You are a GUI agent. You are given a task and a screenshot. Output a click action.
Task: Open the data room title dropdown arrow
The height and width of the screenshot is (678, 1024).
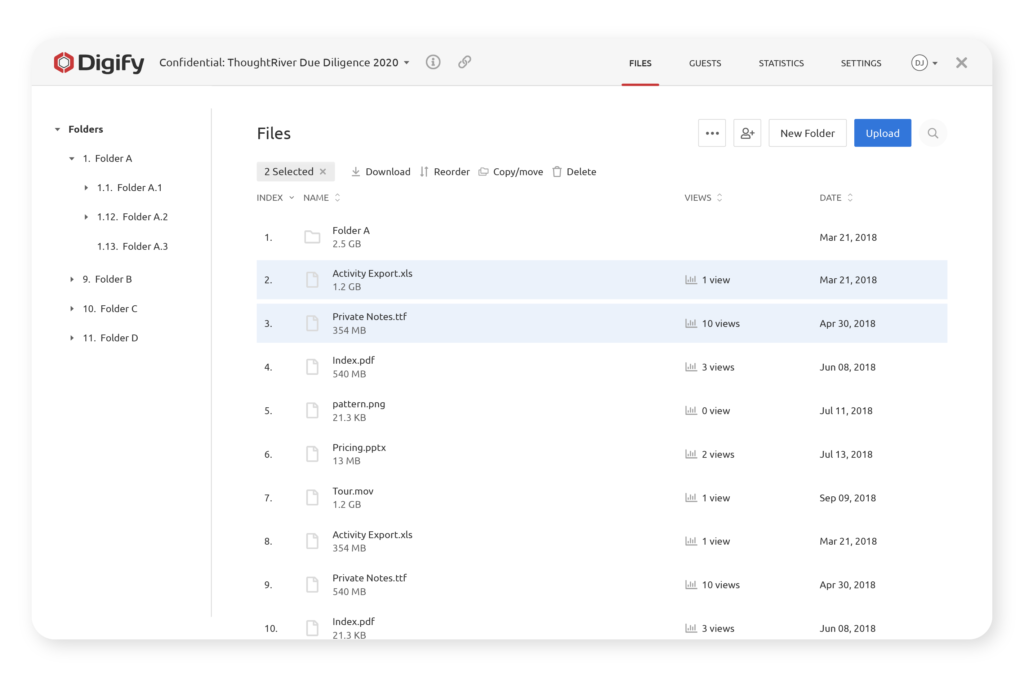[x=407, y=63]
